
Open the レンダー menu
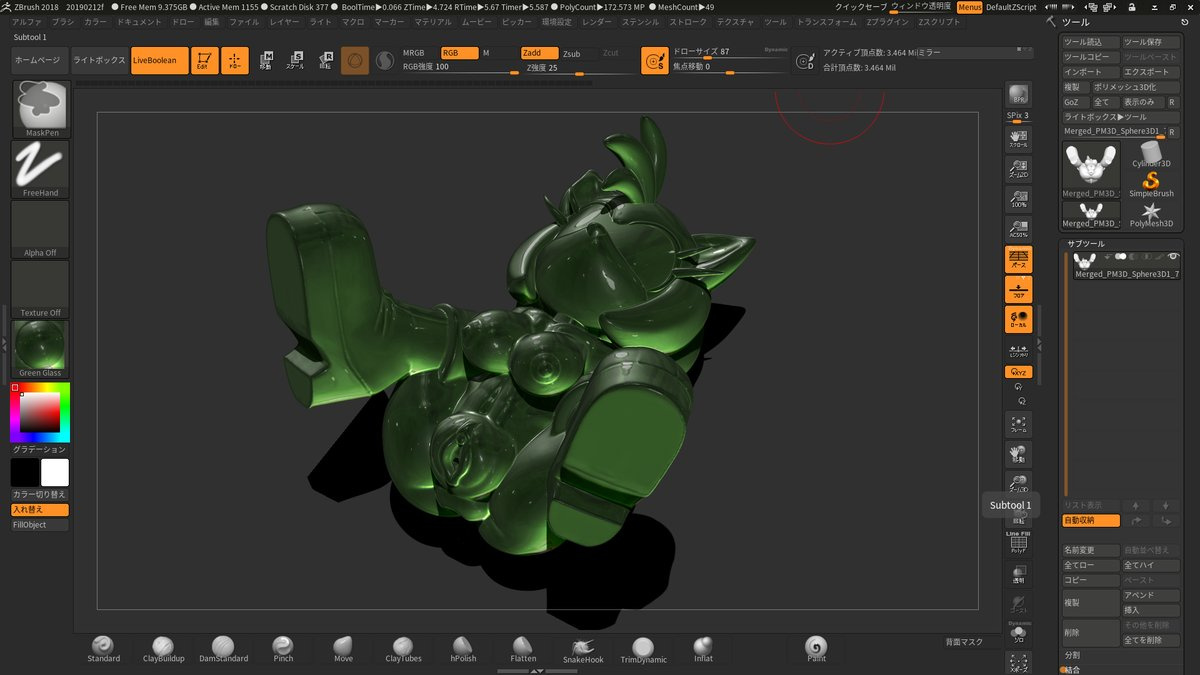[596, 21]
